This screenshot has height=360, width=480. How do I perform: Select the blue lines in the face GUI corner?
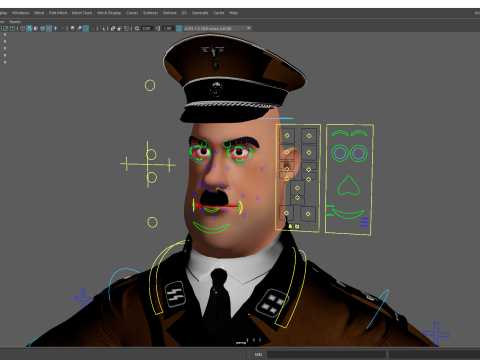pyautogui.click(x=364, y=222)
